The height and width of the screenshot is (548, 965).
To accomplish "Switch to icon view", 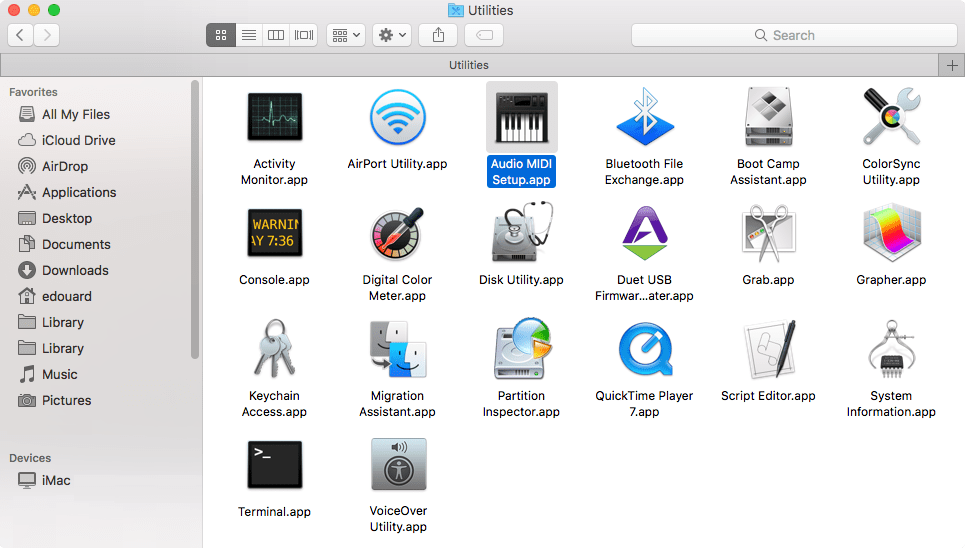I will click(x=221, y=35).
